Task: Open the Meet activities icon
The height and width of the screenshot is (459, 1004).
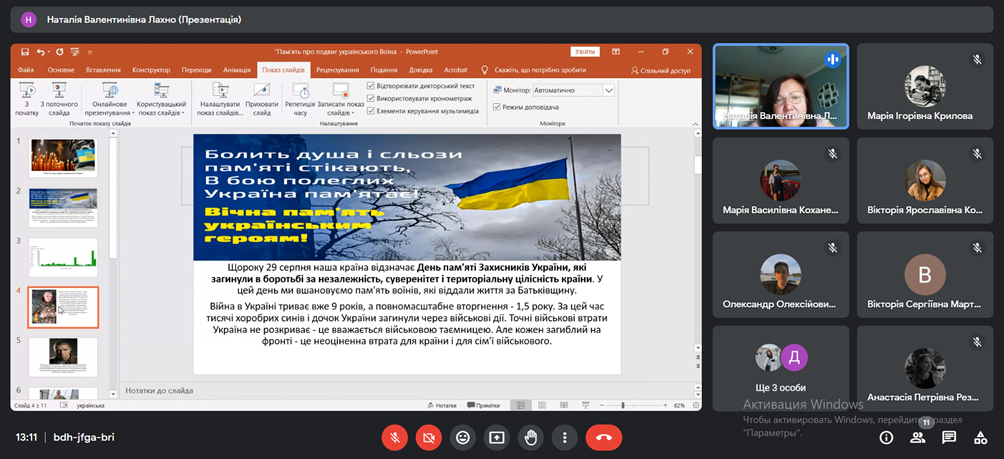Action: (980, 437)
